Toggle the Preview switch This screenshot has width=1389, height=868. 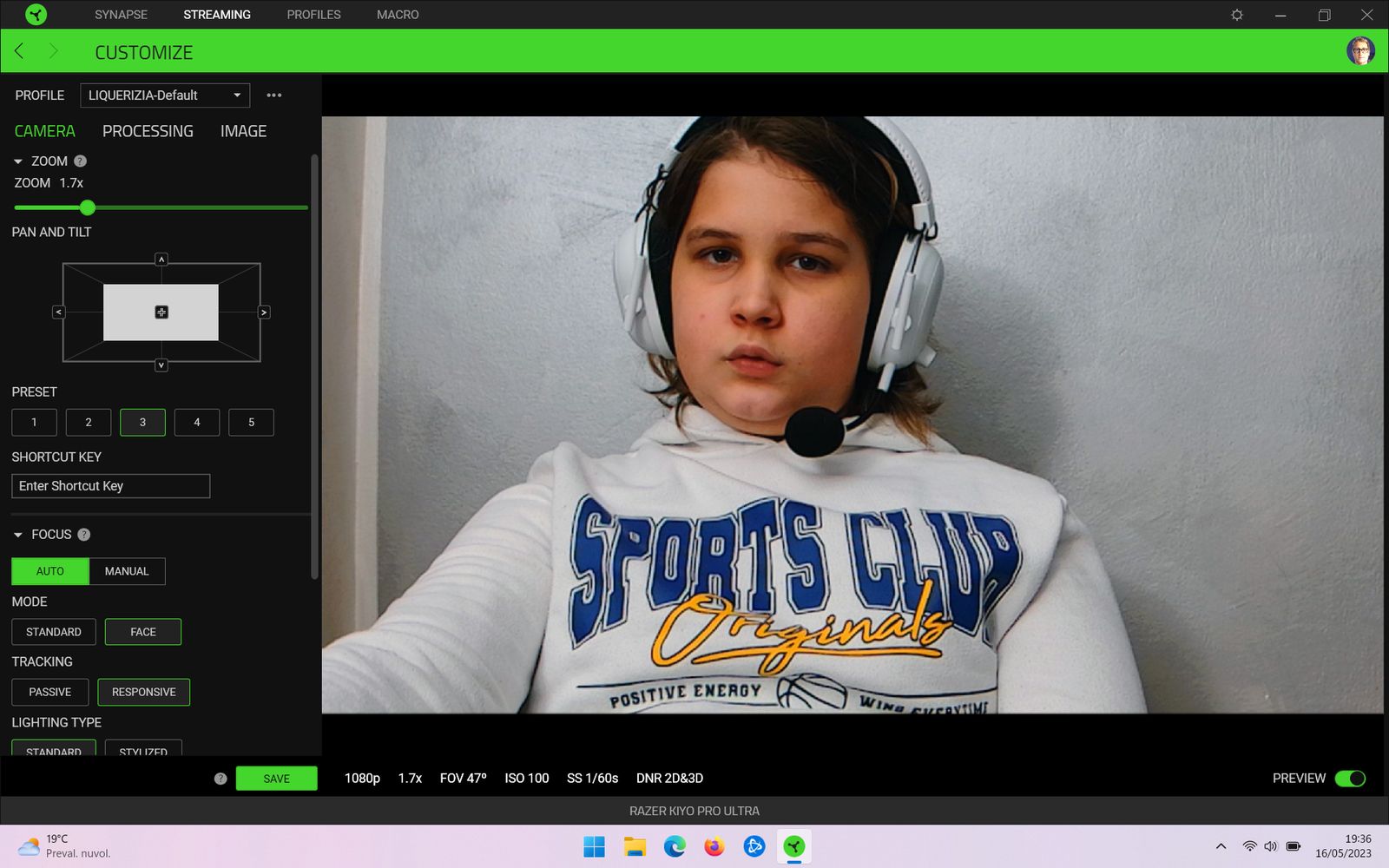pyautogui.click(x=1350, y=779)
